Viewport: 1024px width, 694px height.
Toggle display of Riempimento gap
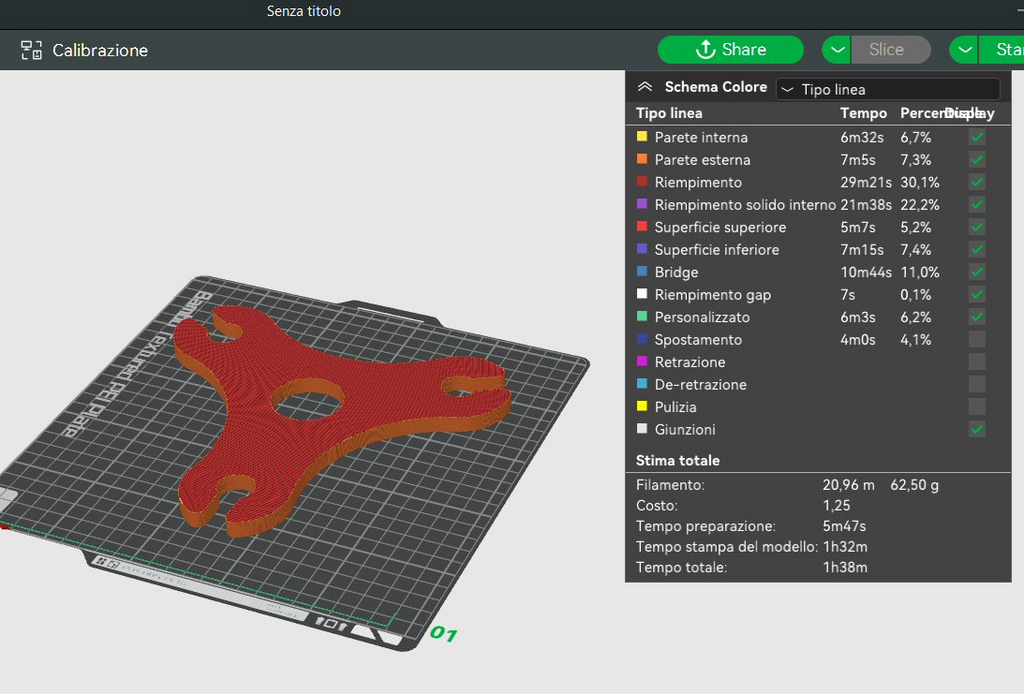pyautogui.click(x=977, y=294)
